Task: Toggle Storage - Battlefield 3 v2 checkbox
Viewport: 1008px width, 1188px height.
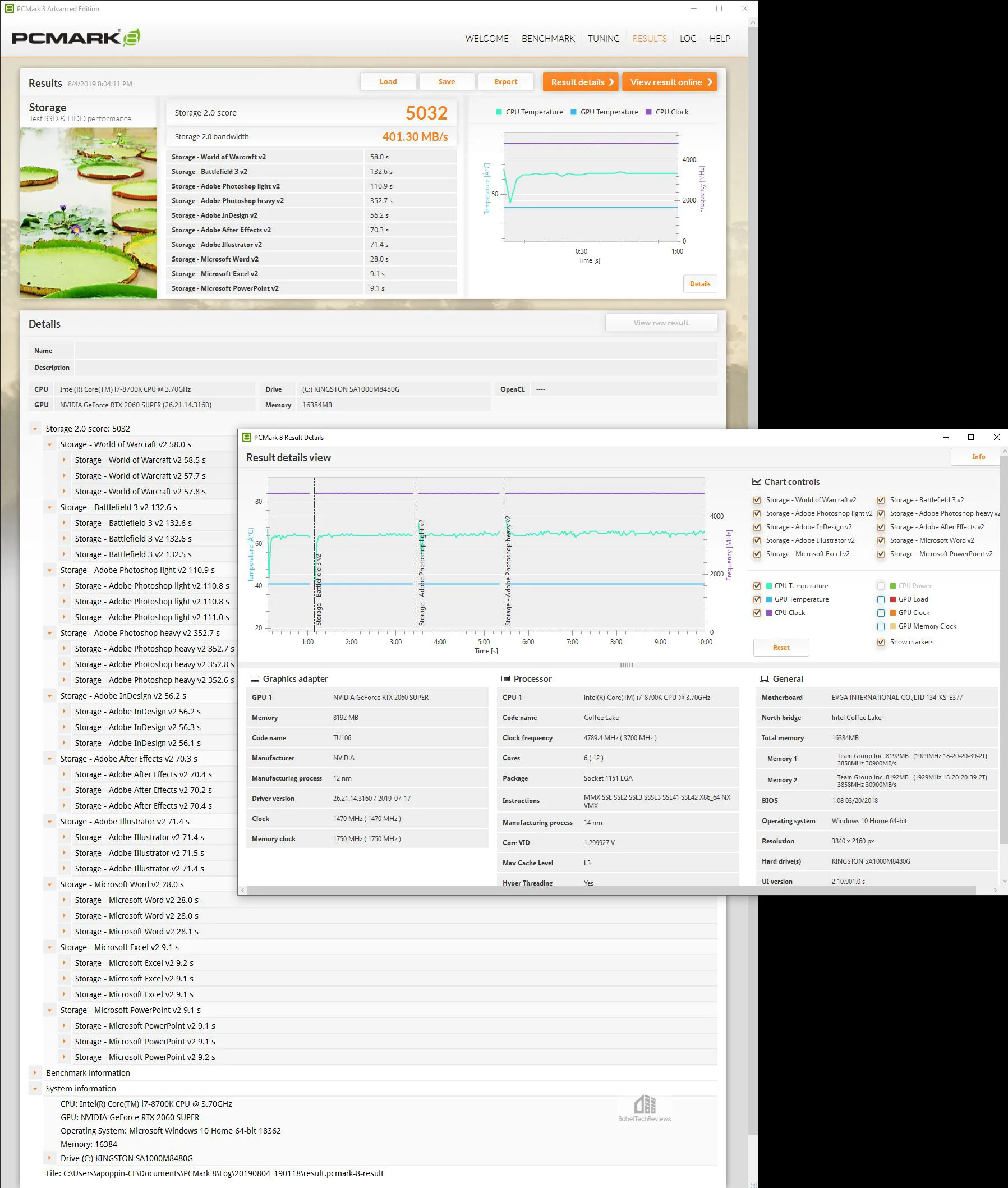Action: click(881, 500)
